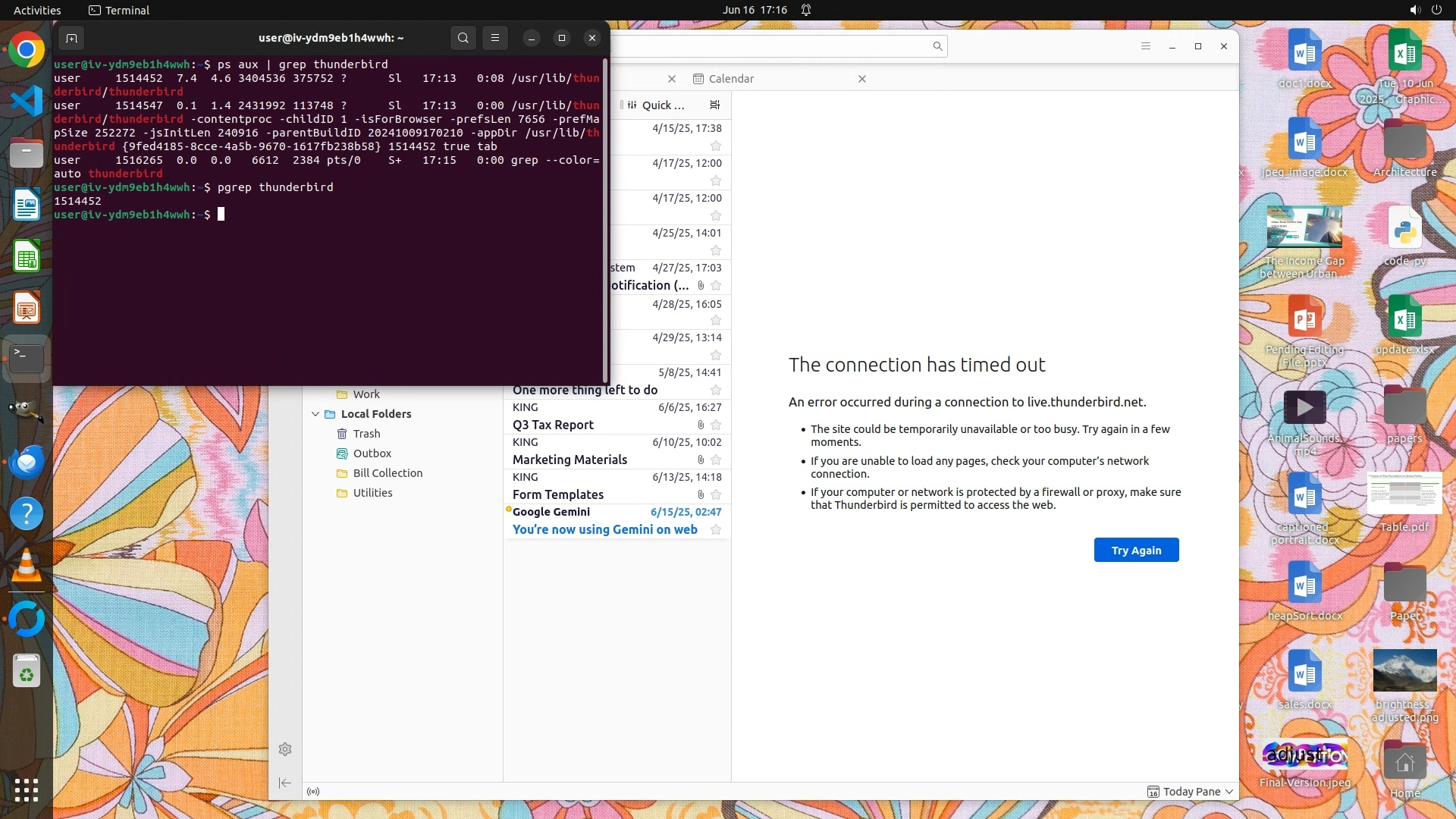Screen dimensions: 1456x819
Task: Open Thunderbird app menu icon
Action: [x=1145, y=46]
